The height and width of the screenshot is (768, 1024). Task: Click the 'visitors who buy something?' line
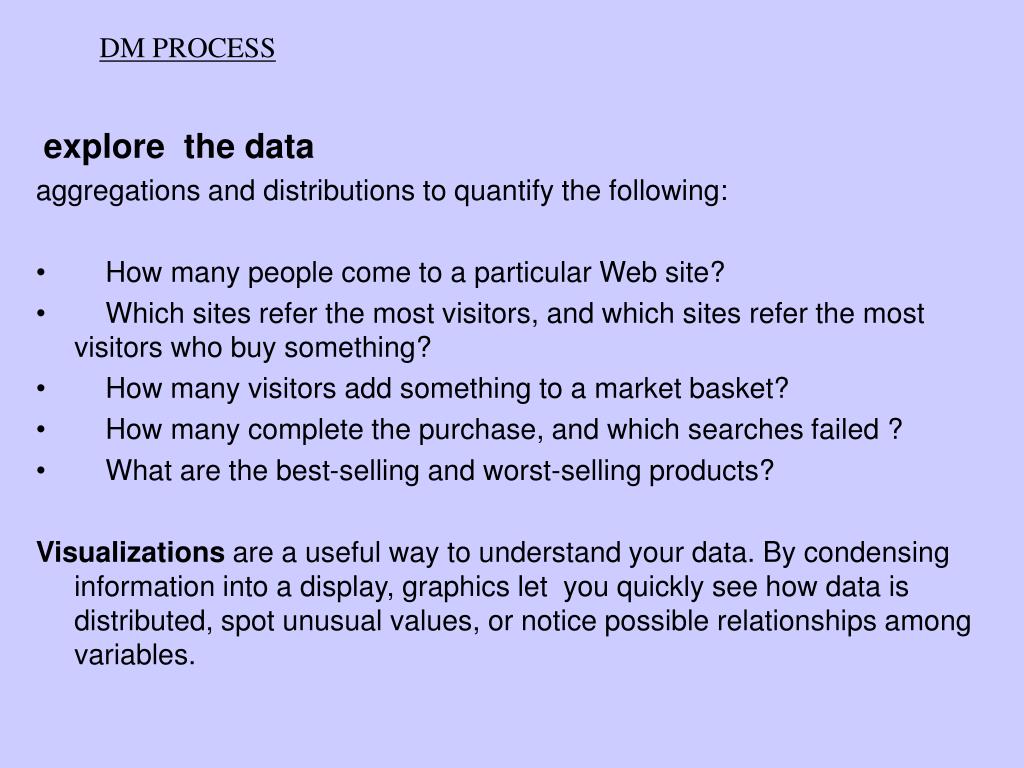253,347
